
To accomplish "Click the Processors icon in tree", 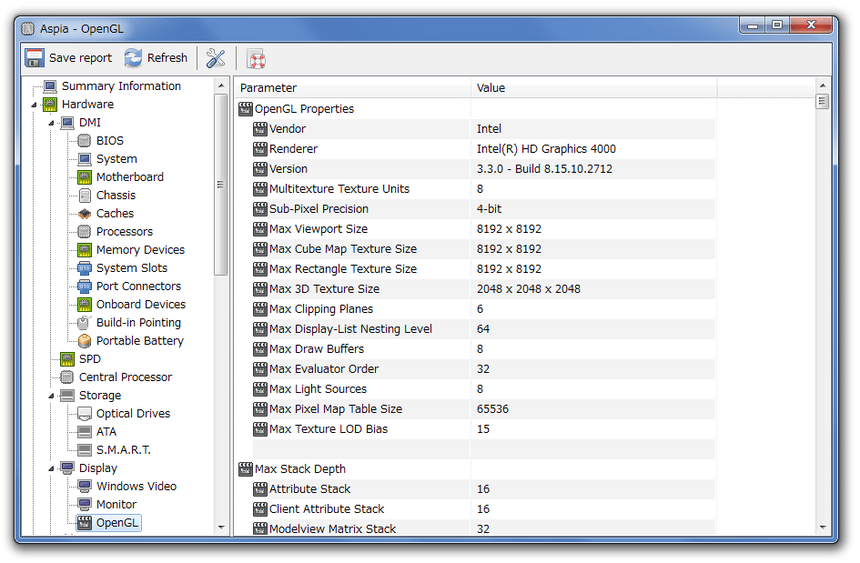I will (84, 232).
